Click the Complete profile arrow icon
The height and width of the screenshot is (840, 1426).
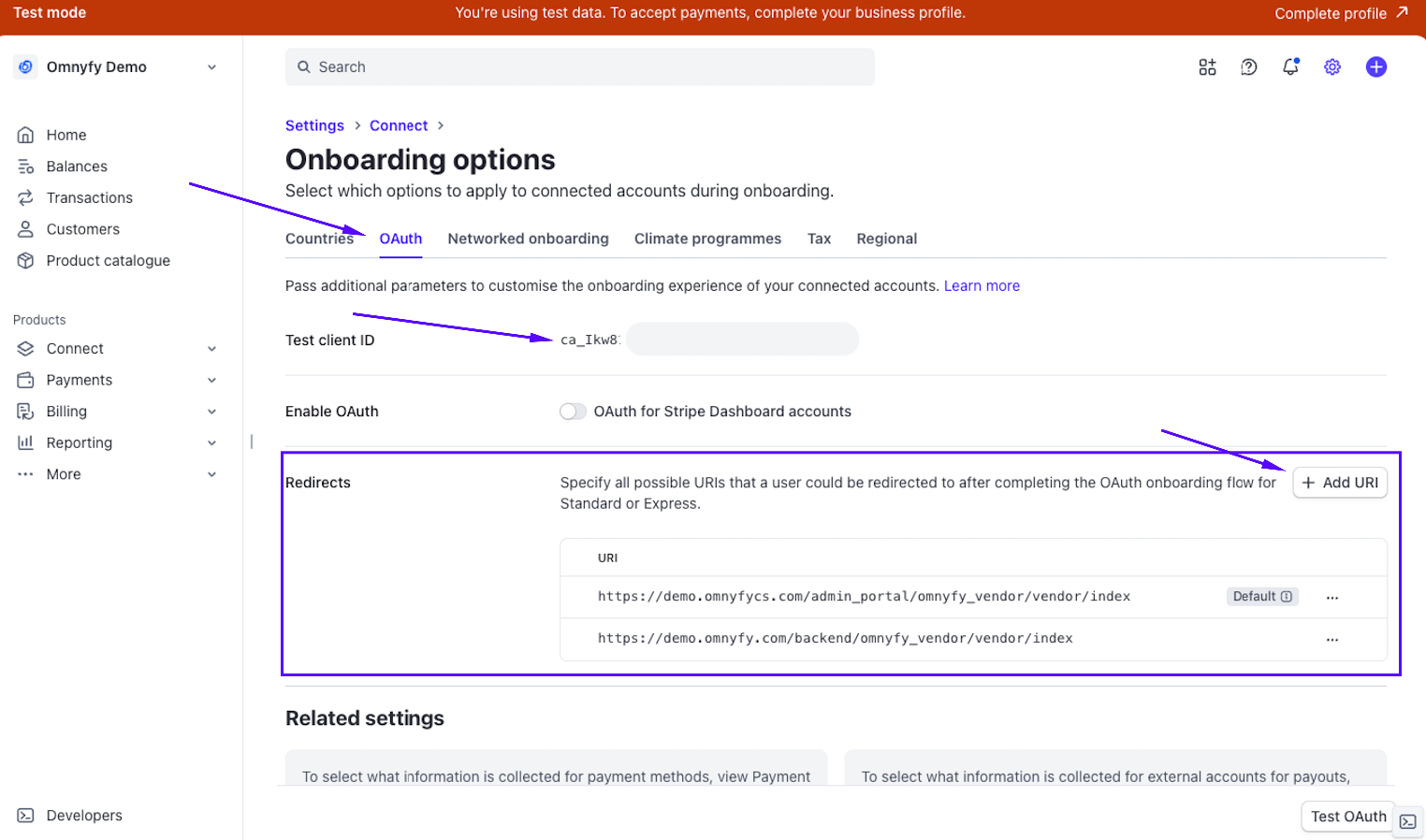1402,12
